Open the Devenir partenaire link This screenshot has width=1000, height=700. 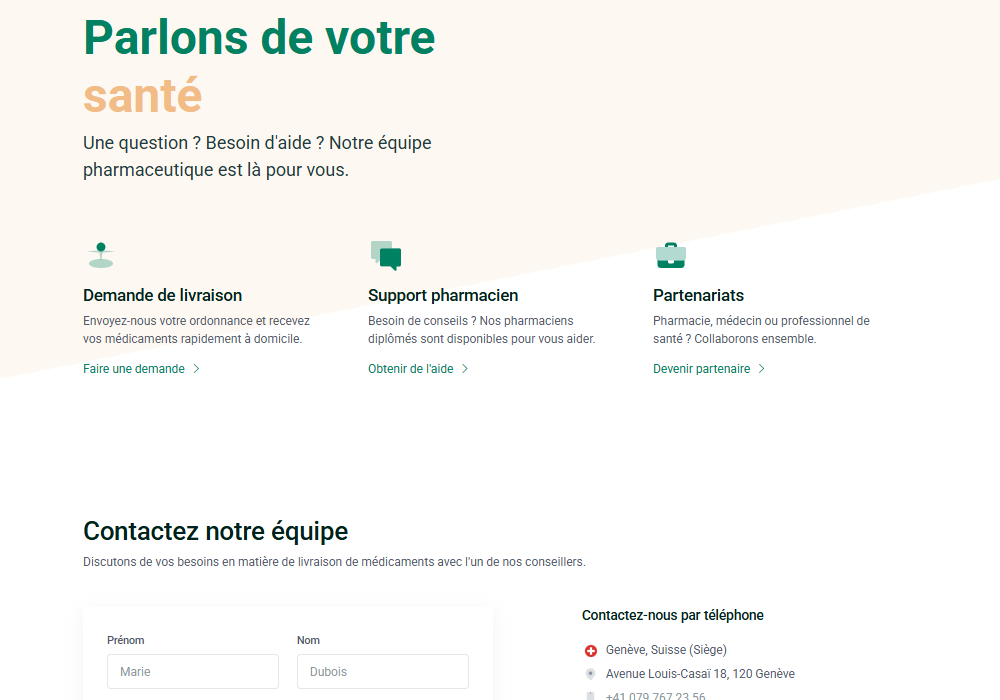pyautogui.click(x=701, y=369)
